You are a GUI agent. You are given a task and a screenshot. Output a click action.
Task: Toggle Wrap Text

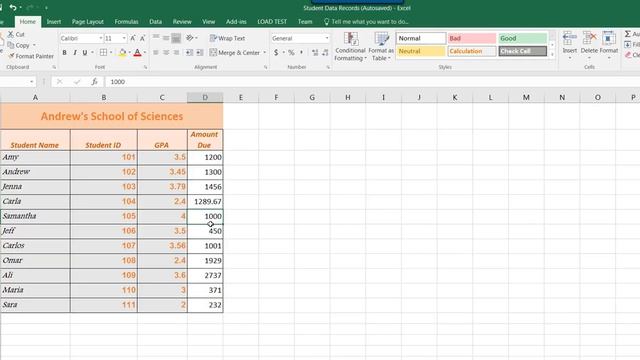(x=227, y=38)
